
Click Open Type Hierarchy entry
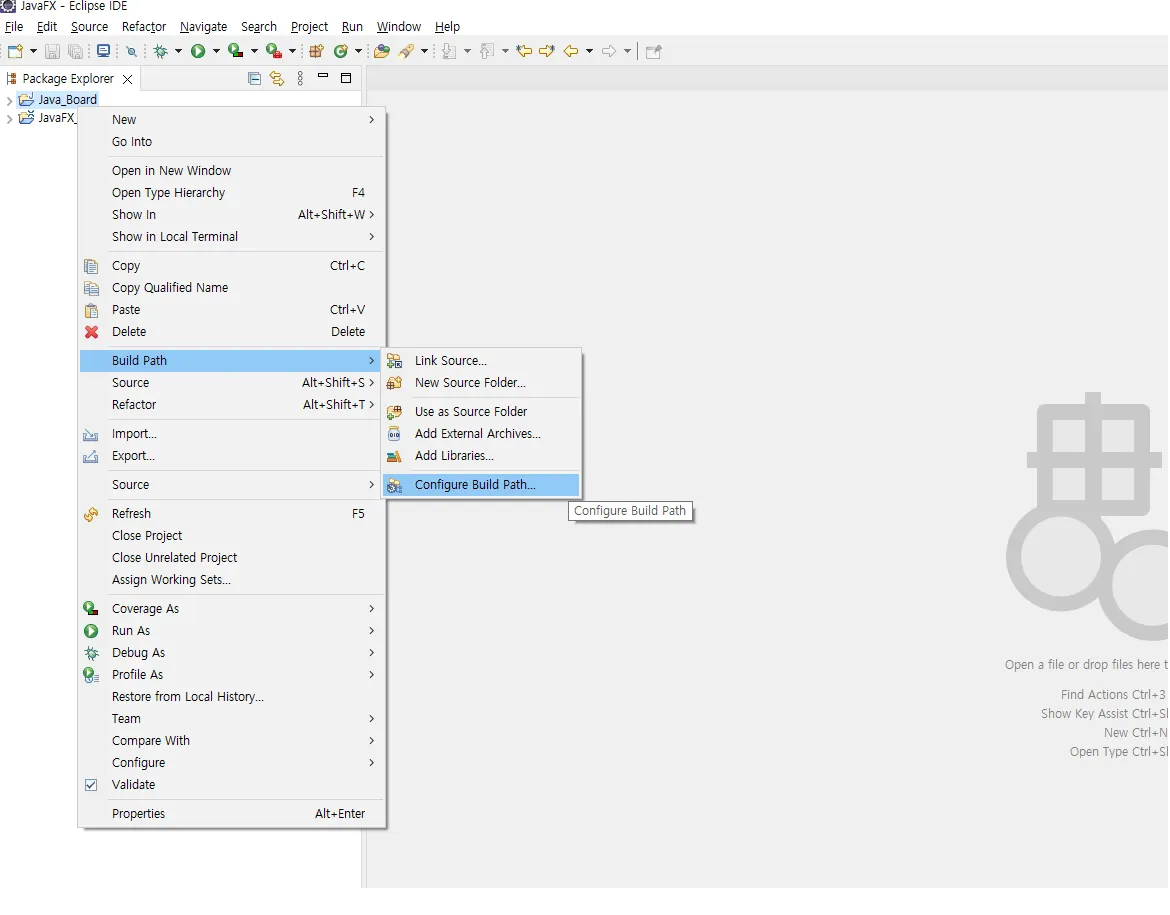click(233, 193)
